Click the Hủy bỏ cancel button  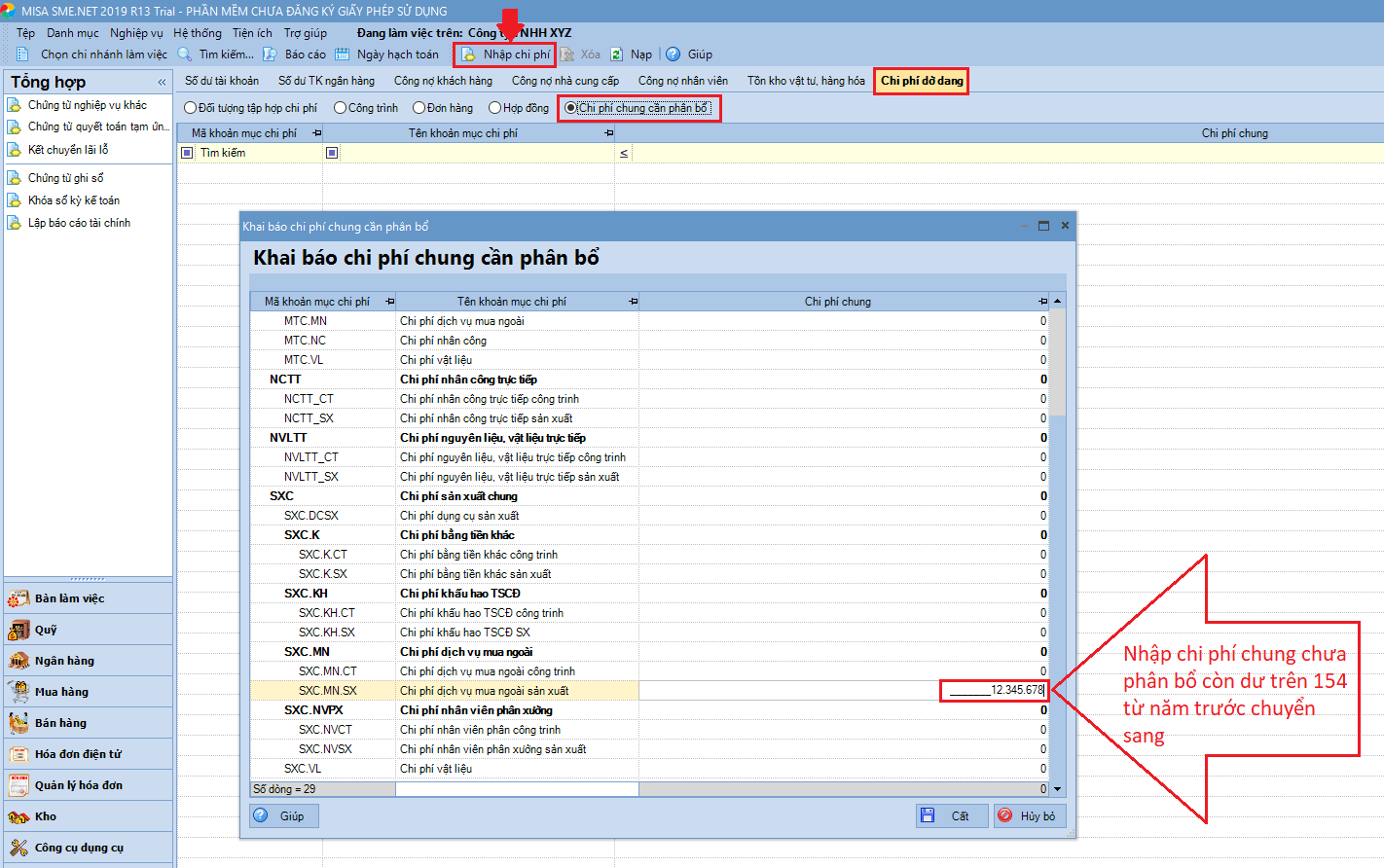[1028, 815]
